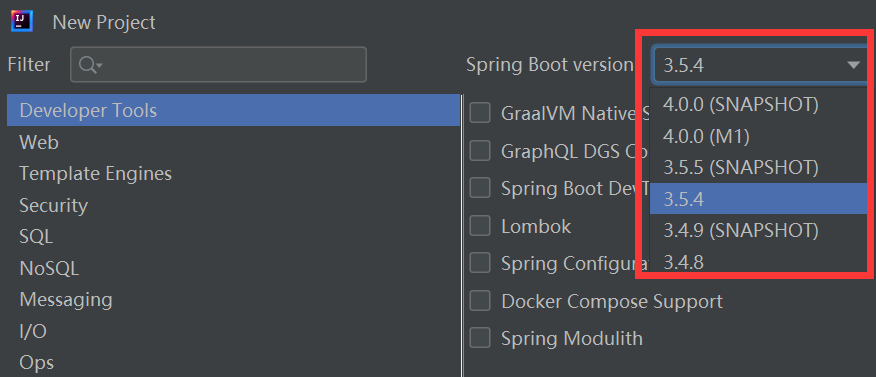Click the Lombok label text

point(536,226)
